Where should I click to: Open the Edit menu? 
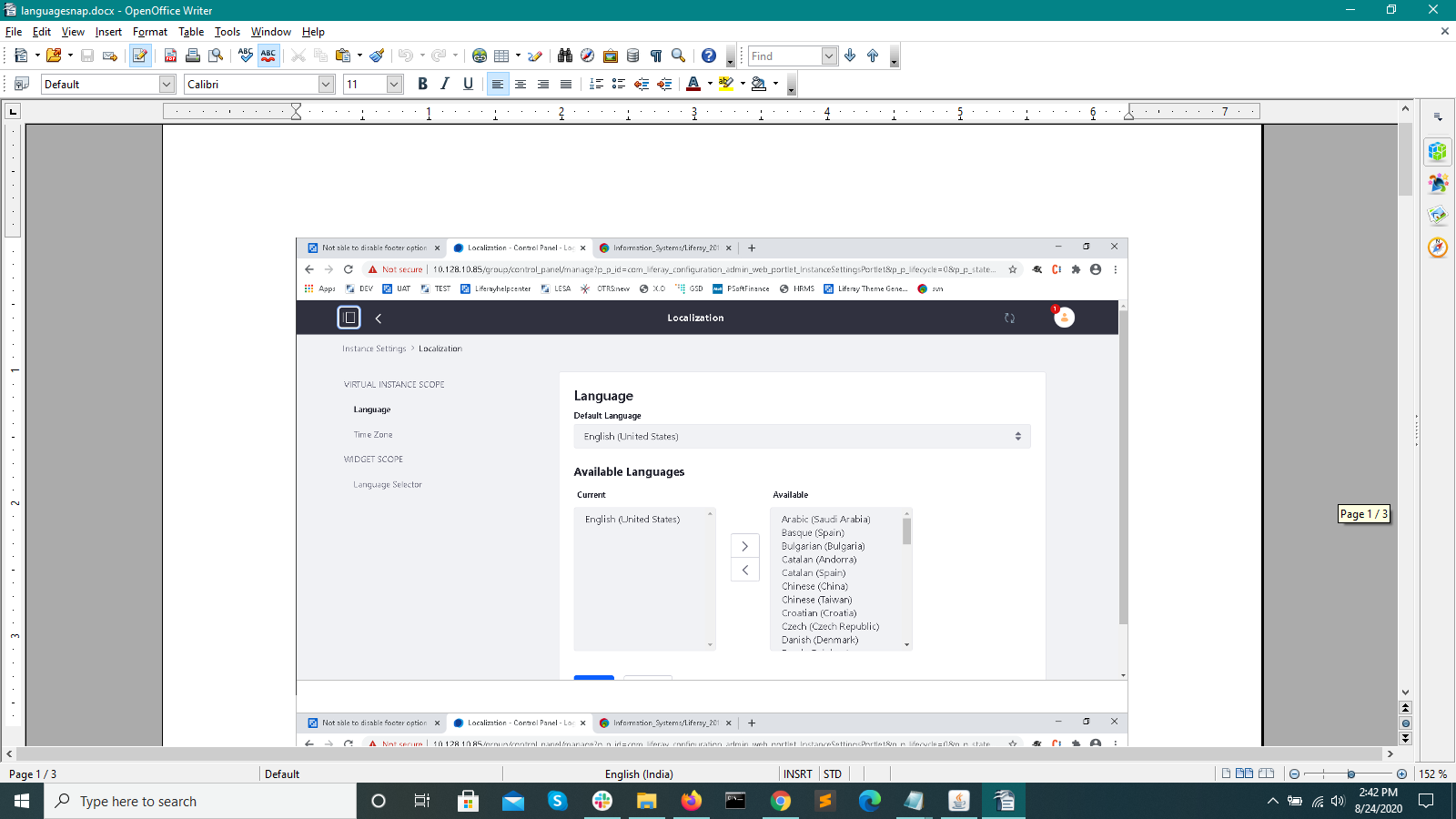click(42, 32)
